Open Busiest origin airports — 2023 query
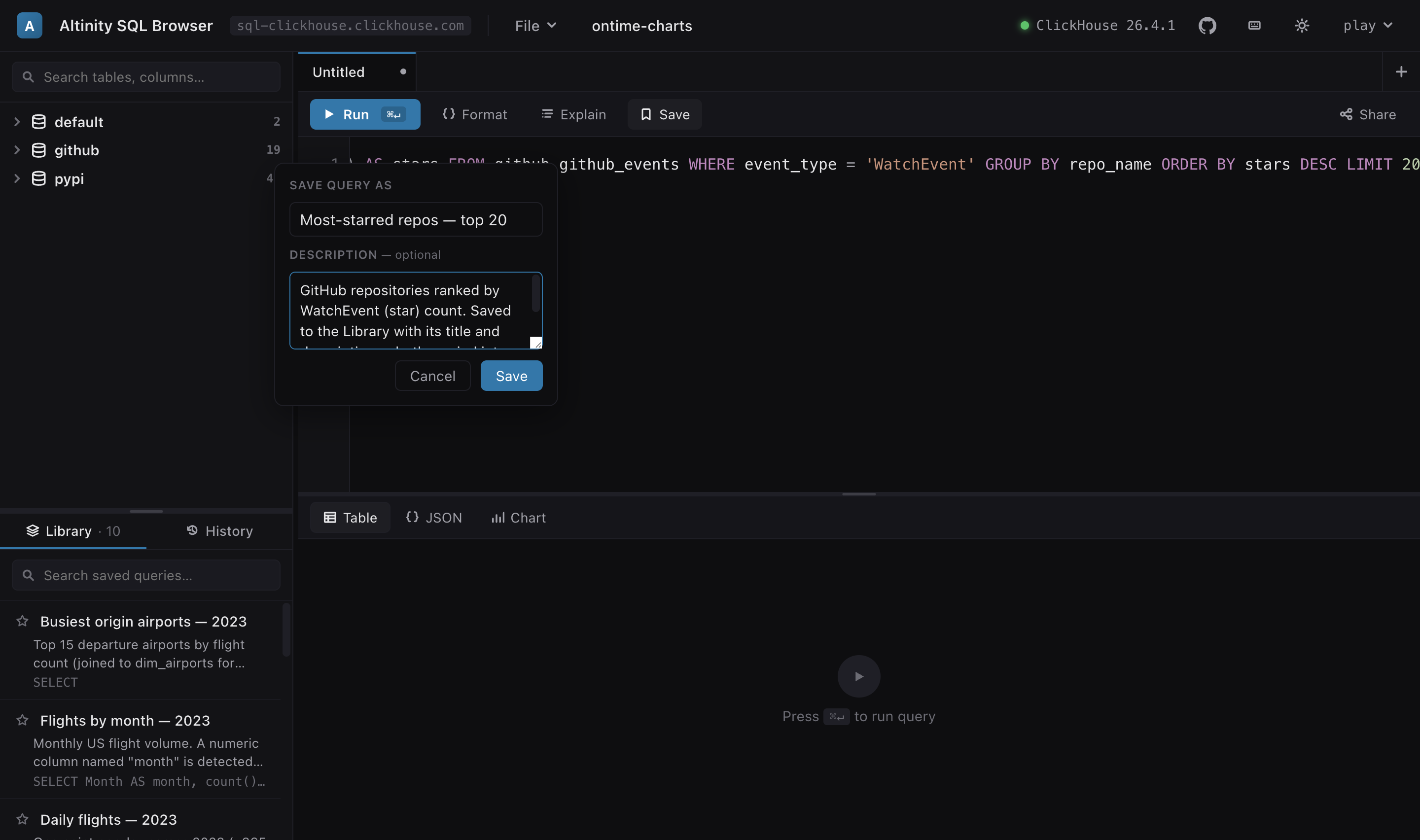Screen dimensions: 1420x840 pos(143,622)
